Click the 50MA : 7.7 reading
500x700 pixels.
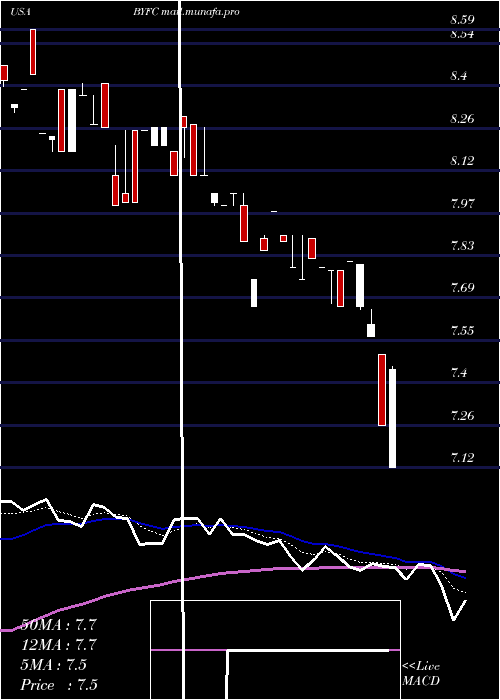pyautogui.click(x=58, y=625)
